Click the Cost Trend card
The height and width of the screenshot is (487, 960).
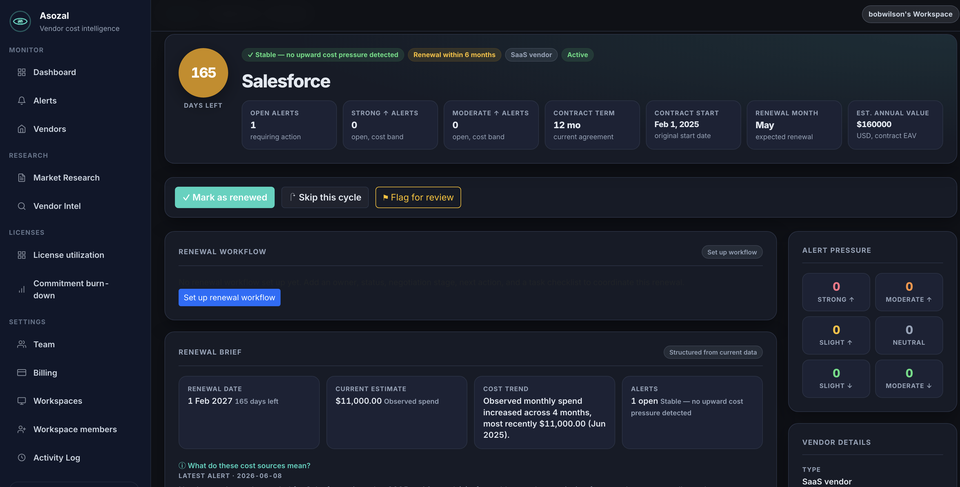tap(544, 412)
